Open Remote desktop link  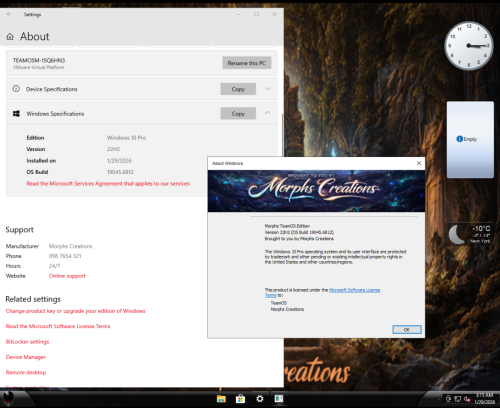[x=26, y=372]
